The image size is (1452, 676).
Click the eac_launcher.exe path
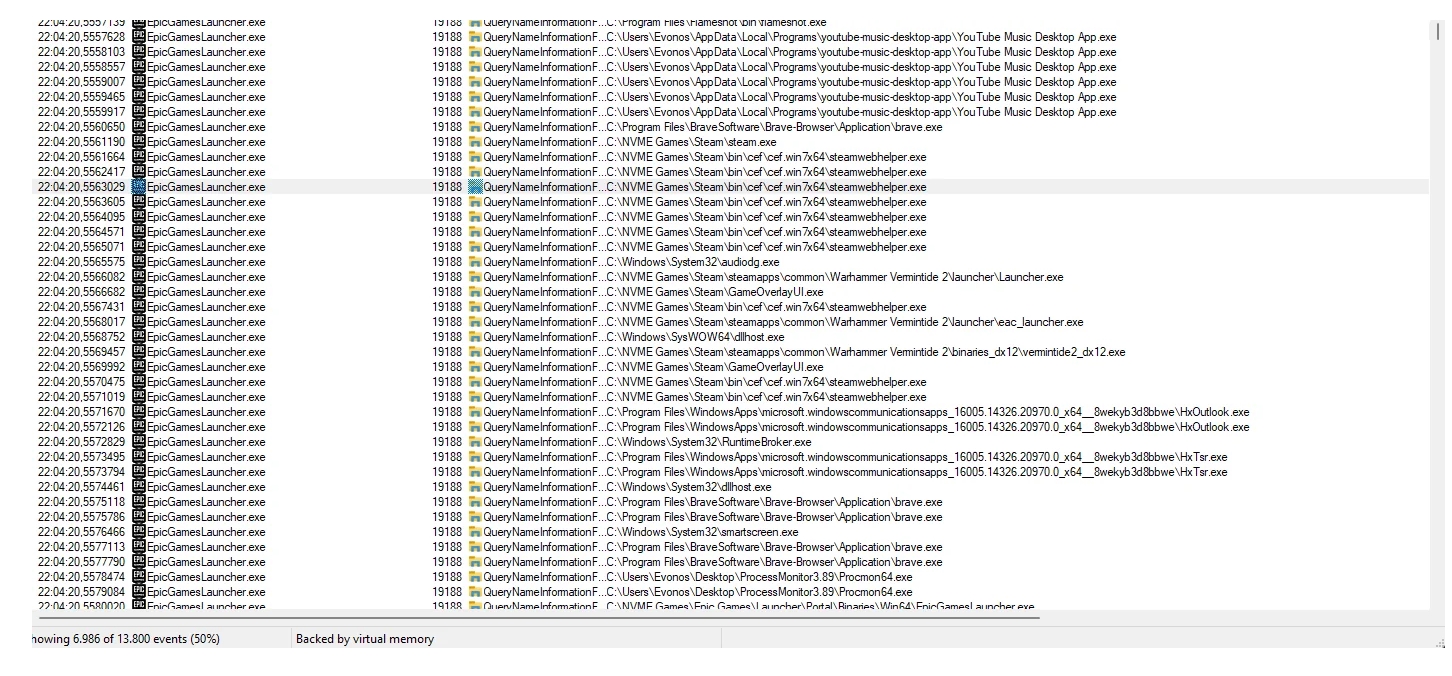click(845, 322)
